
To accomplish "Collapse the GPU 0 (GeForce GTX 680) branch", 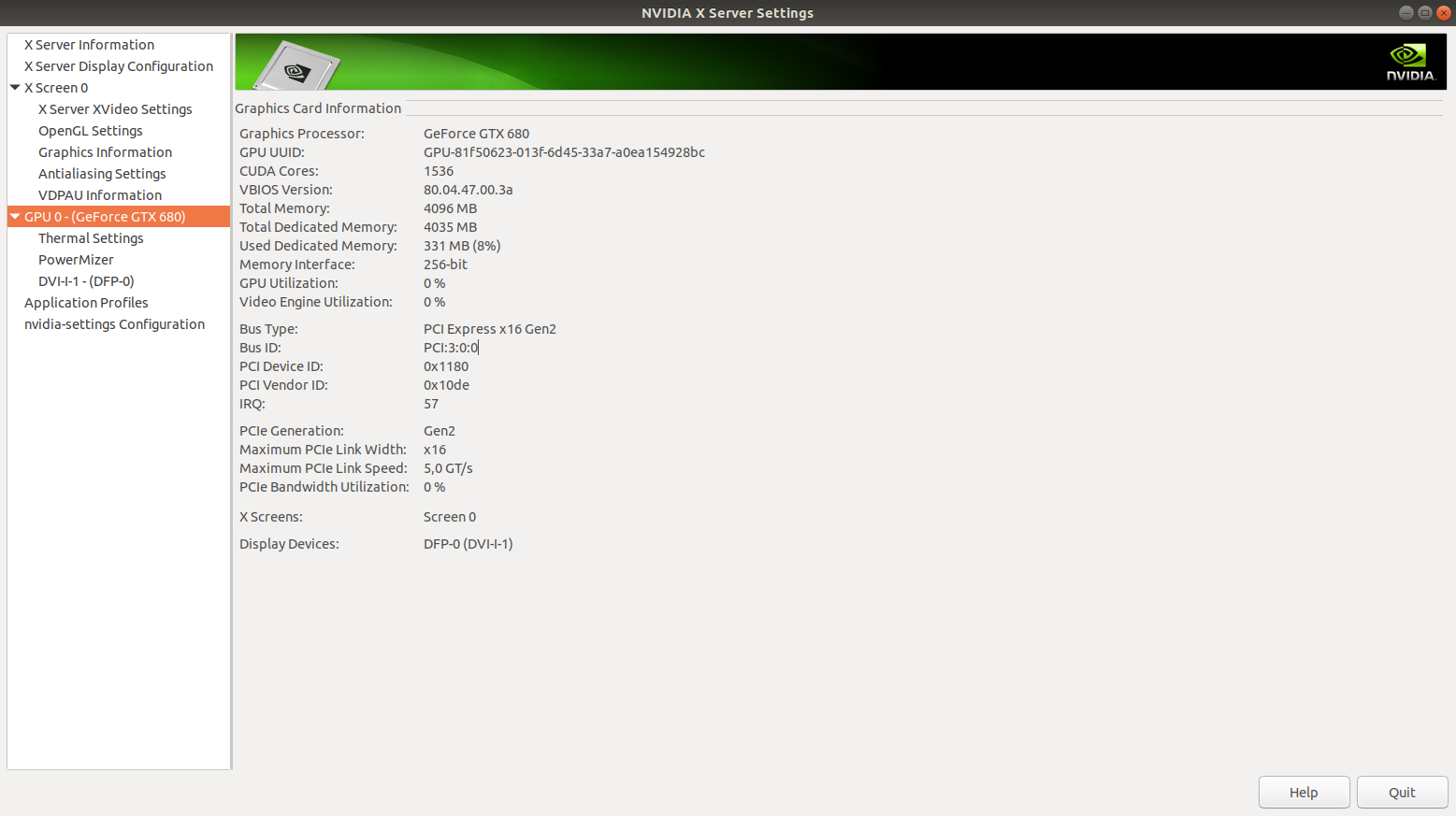I will pos(15,216).
